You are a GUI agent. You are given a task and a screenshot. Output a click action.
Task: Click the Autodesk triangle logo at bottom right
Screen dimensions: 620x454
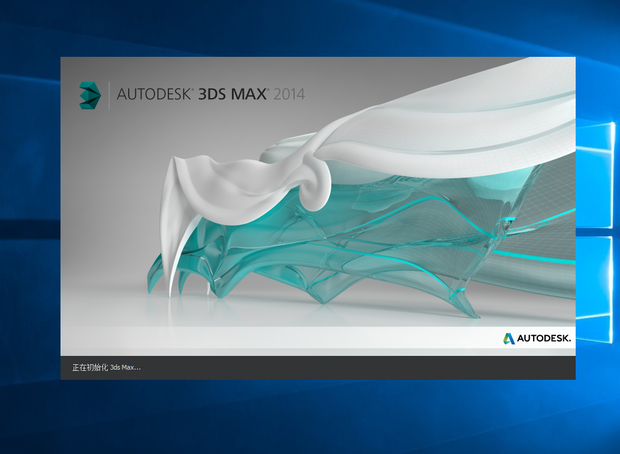click(508, 339)
